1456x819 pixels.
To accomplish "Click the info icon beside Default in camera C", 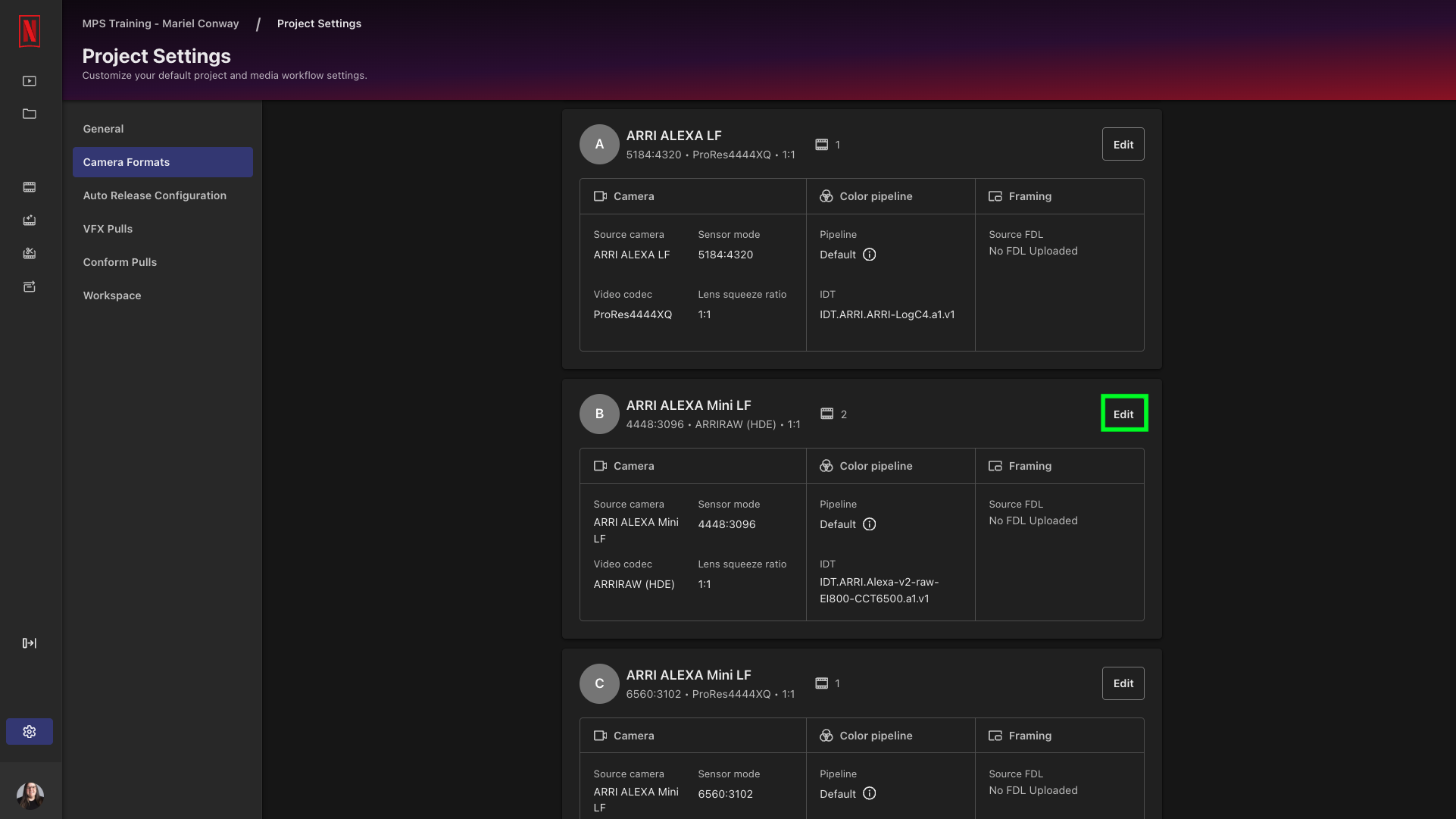I will [870, 793].
